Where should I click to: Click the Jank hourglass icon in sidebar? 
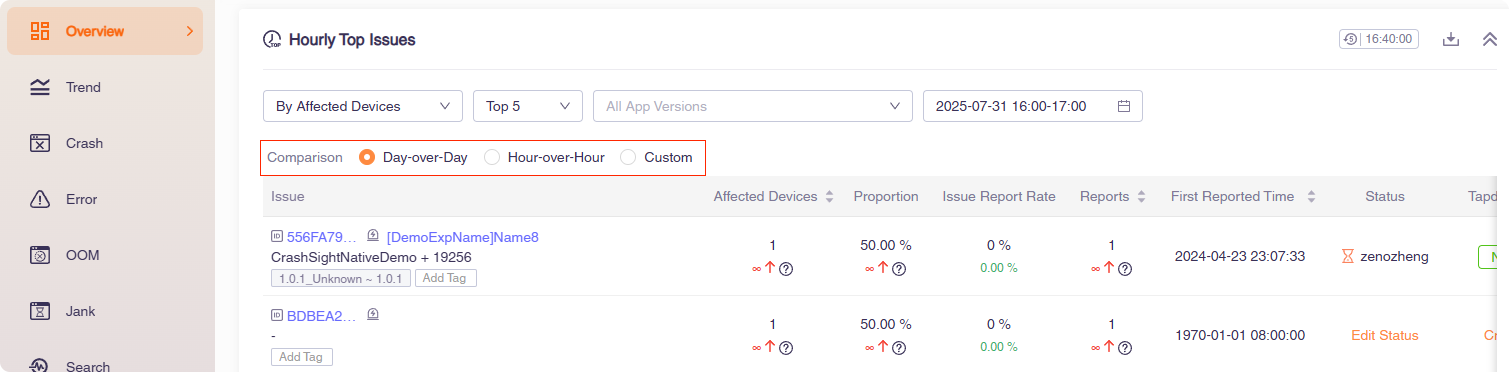tap(40, 311)
